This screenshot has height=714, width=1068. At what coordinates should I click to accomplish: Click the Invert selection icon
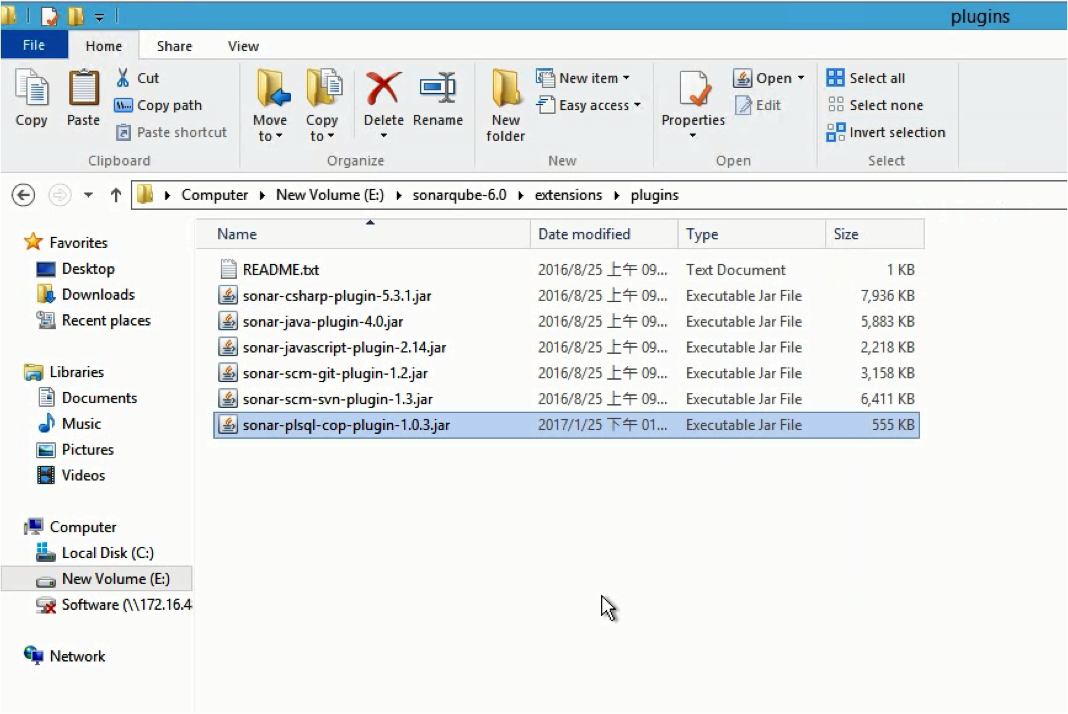tap(835, 132)
